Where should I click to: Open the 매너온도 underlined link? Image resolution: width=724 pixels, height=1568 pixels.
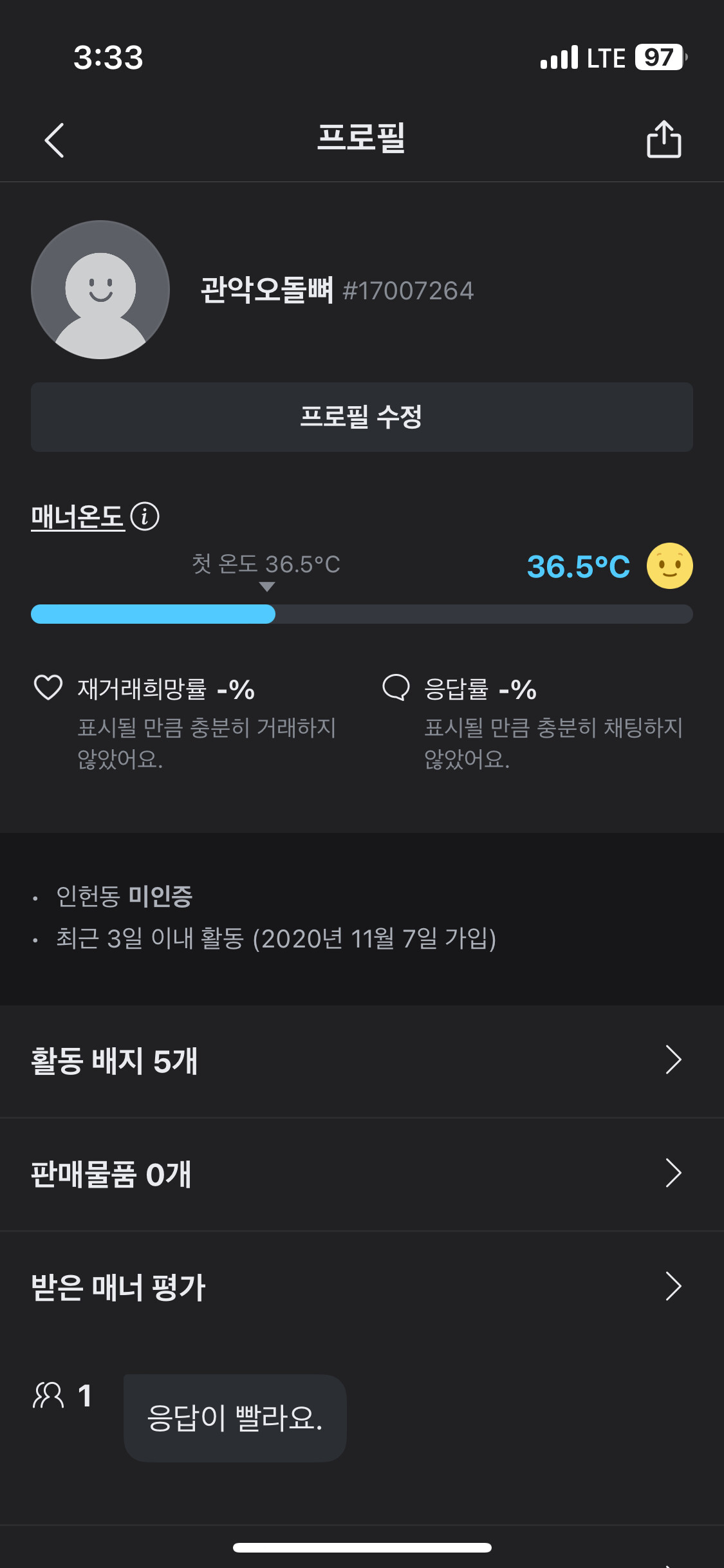pyautogui.click(x=77, y=517)
